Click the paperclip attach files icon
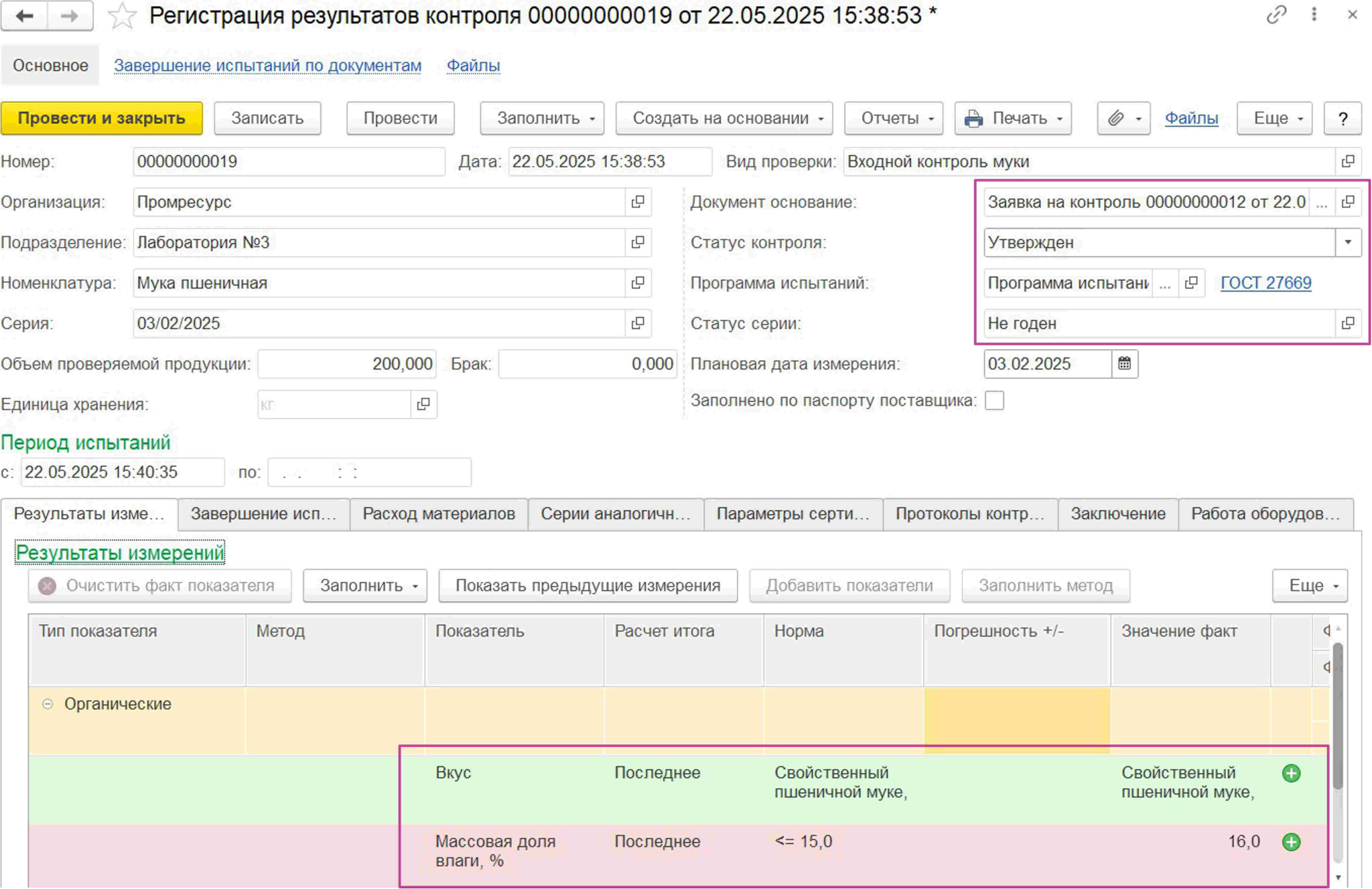1372x889 pixels. [1115, 119]
